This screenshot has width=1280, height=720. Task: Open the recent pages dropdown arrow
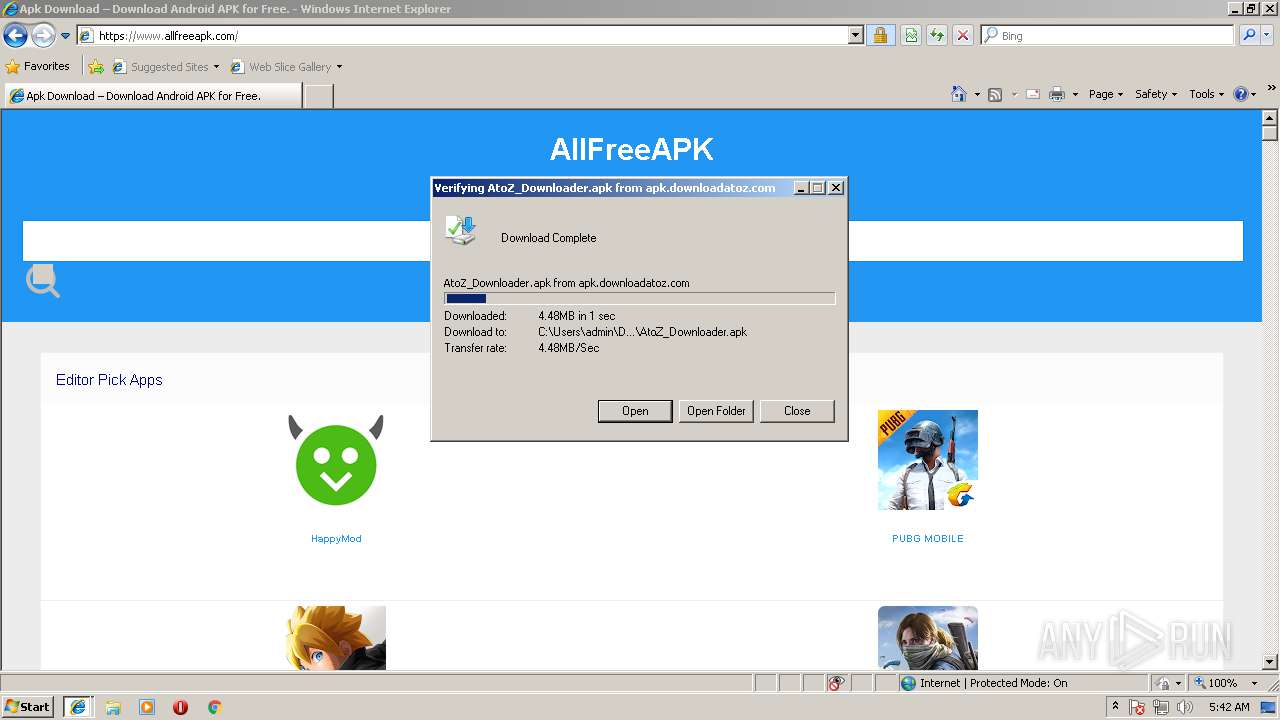tap(65, 36)
